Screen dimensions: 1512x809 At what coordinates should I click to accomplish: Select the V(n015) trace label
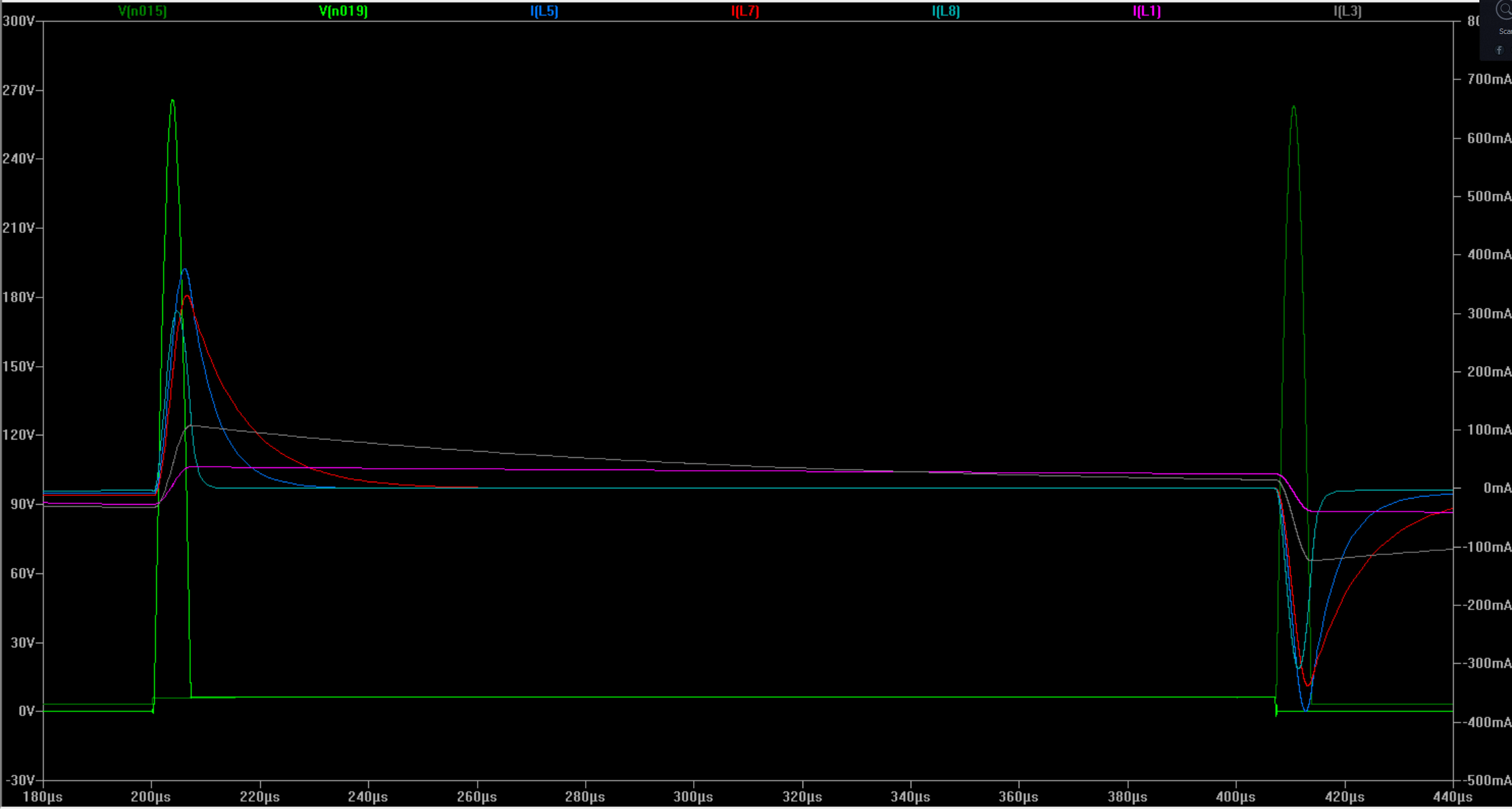click(x=142, y=11)
